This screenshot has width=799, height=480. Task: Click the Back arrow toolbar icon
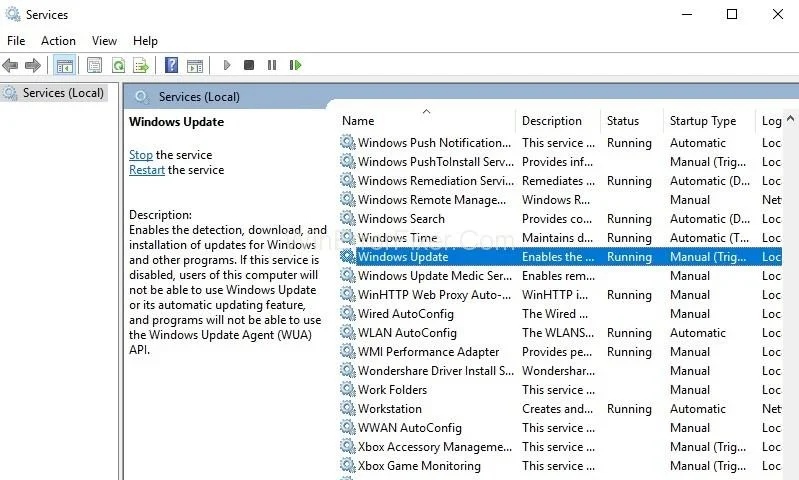10,65
